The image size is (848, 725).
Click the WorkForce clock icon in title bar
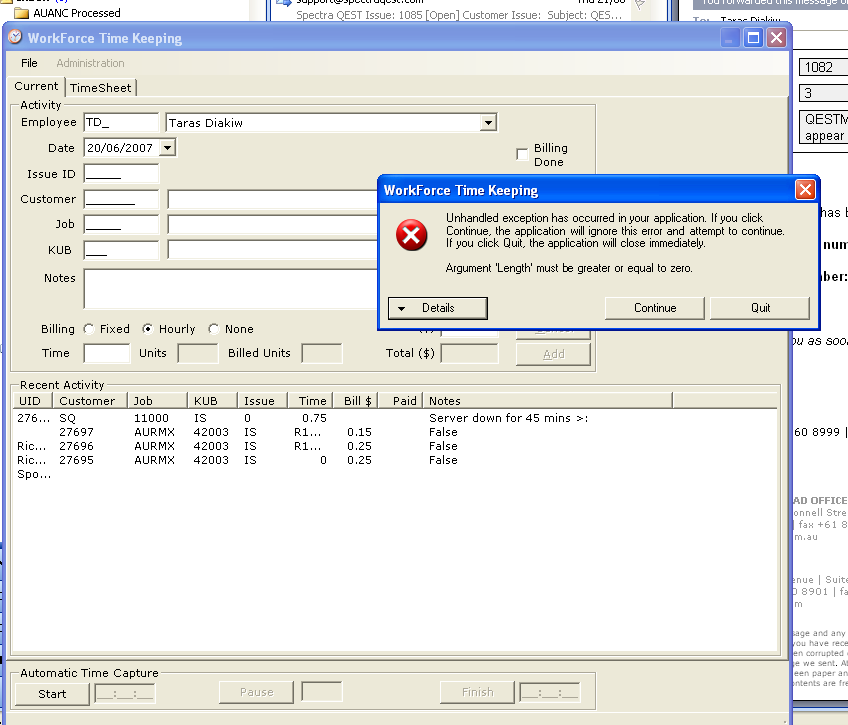pos(15,38)
